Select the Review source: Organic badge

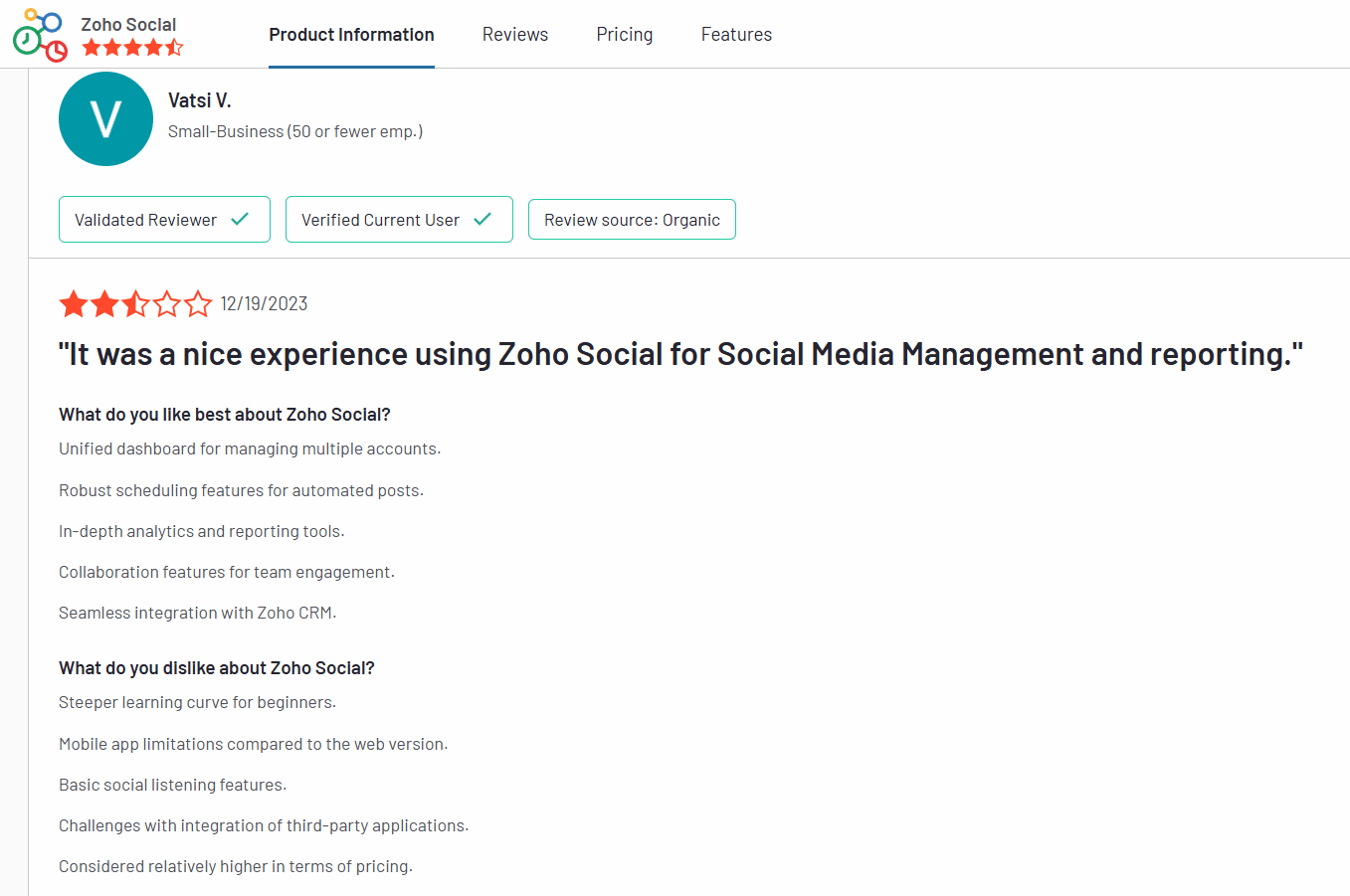pyautogui.click(x=632, y=219)
